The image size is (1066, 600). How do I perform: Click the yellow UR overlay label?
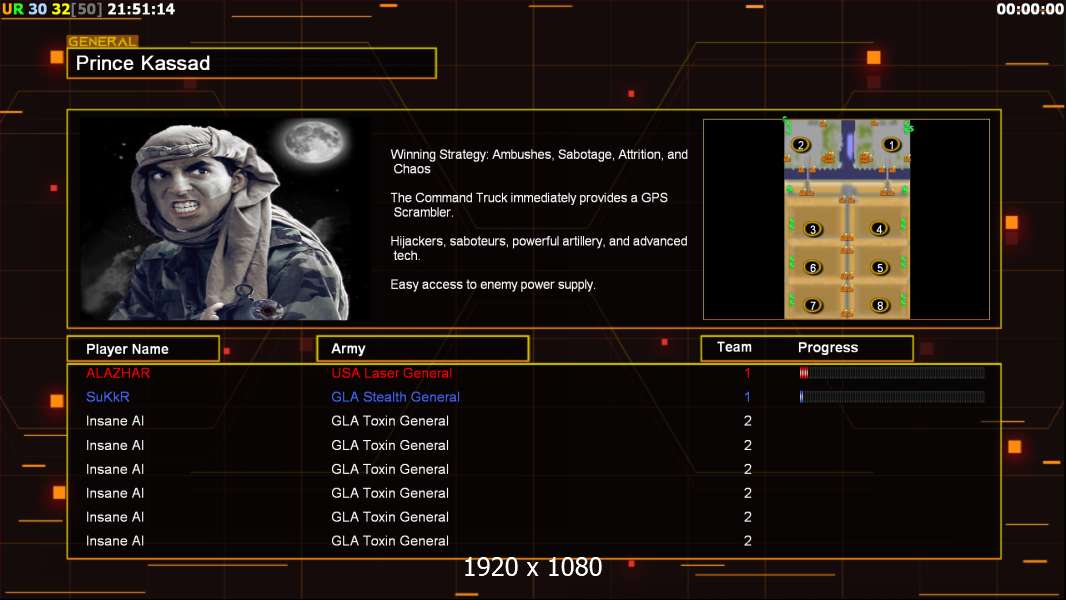[x=13, y=9]
